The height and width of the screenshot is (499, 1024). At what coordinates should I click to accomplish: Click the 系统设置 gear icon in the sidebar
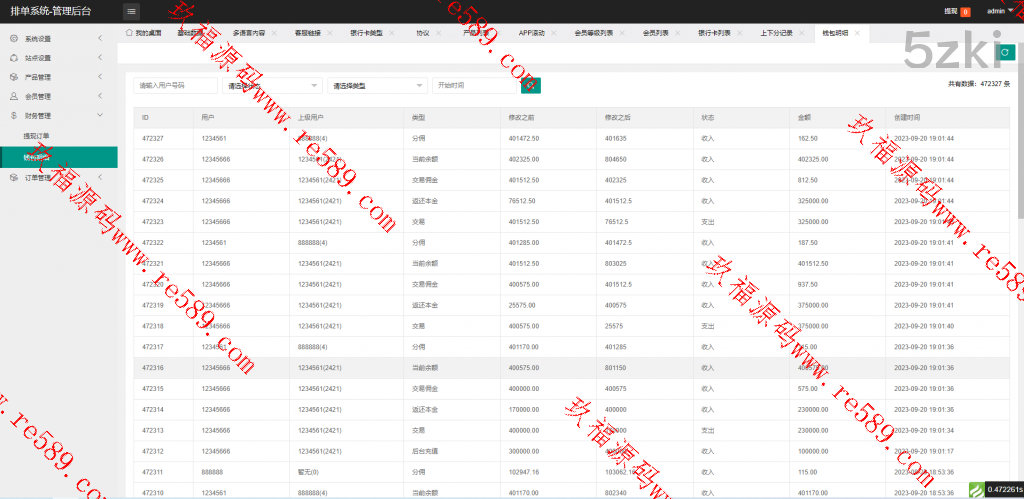tap(14, 39)
